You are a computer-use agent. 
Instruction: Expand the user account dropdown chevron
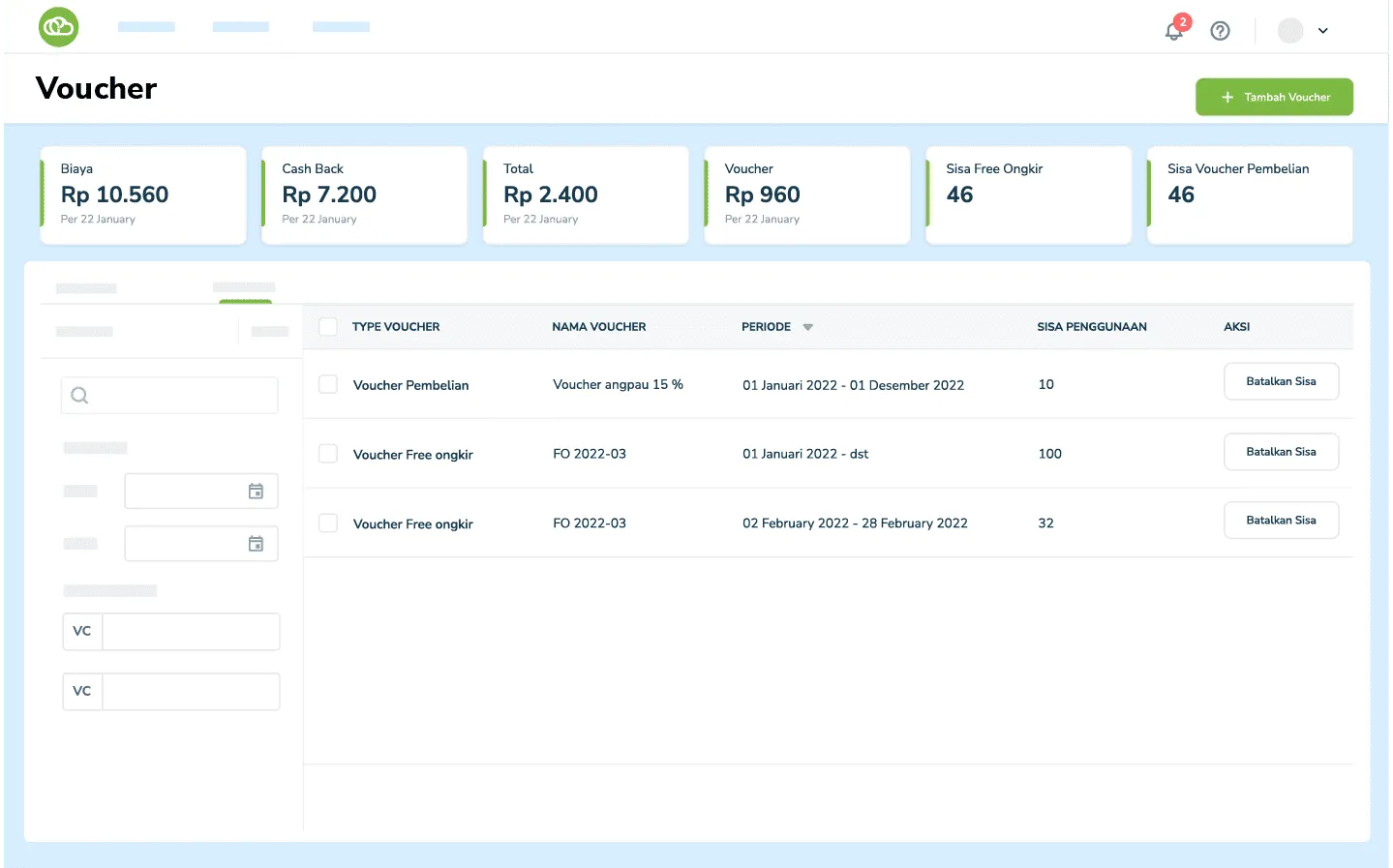[1322, 31]
